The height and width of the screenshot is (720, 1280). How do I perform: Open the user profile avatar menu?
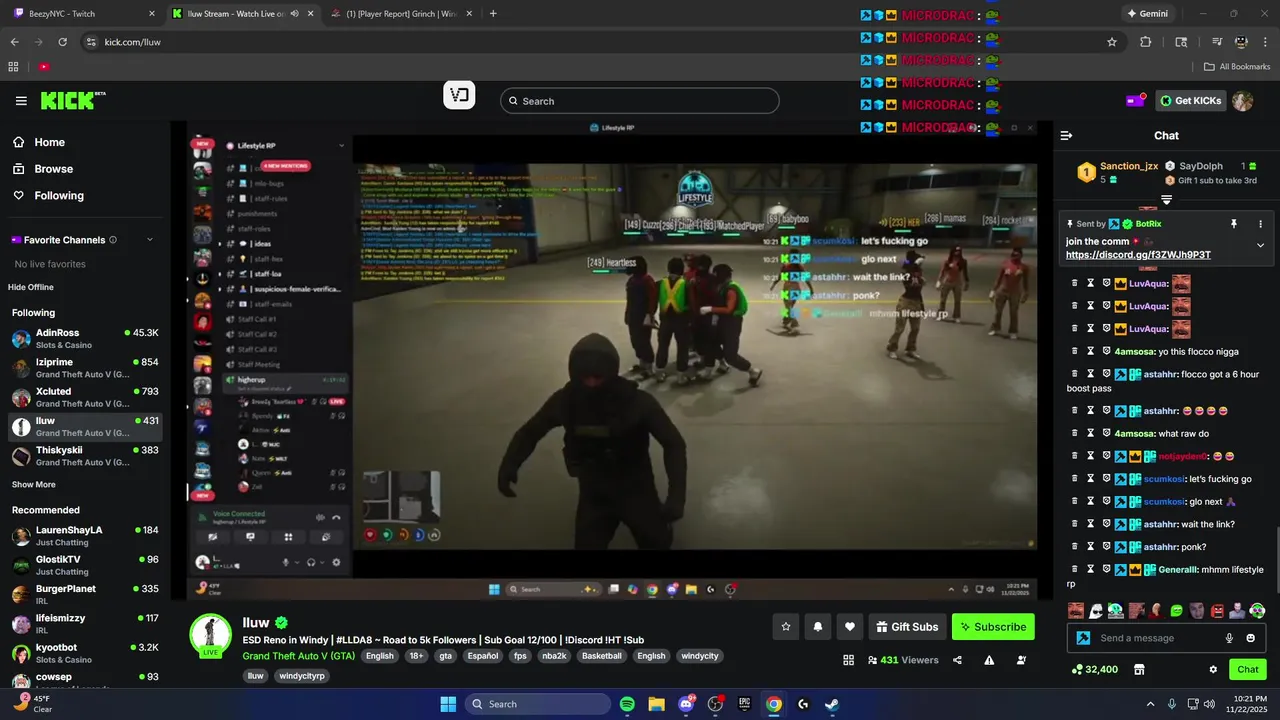(1242, 101)
